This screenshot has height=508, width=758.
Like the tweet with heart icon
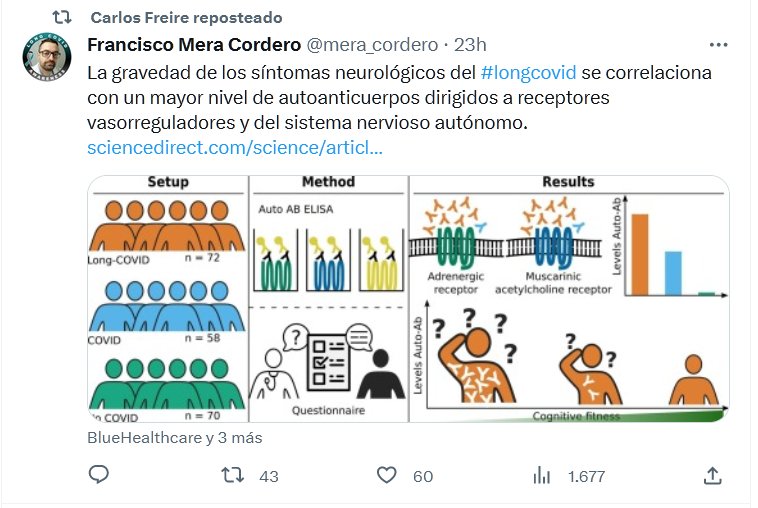pyautogui.click(x=386, y=475)
